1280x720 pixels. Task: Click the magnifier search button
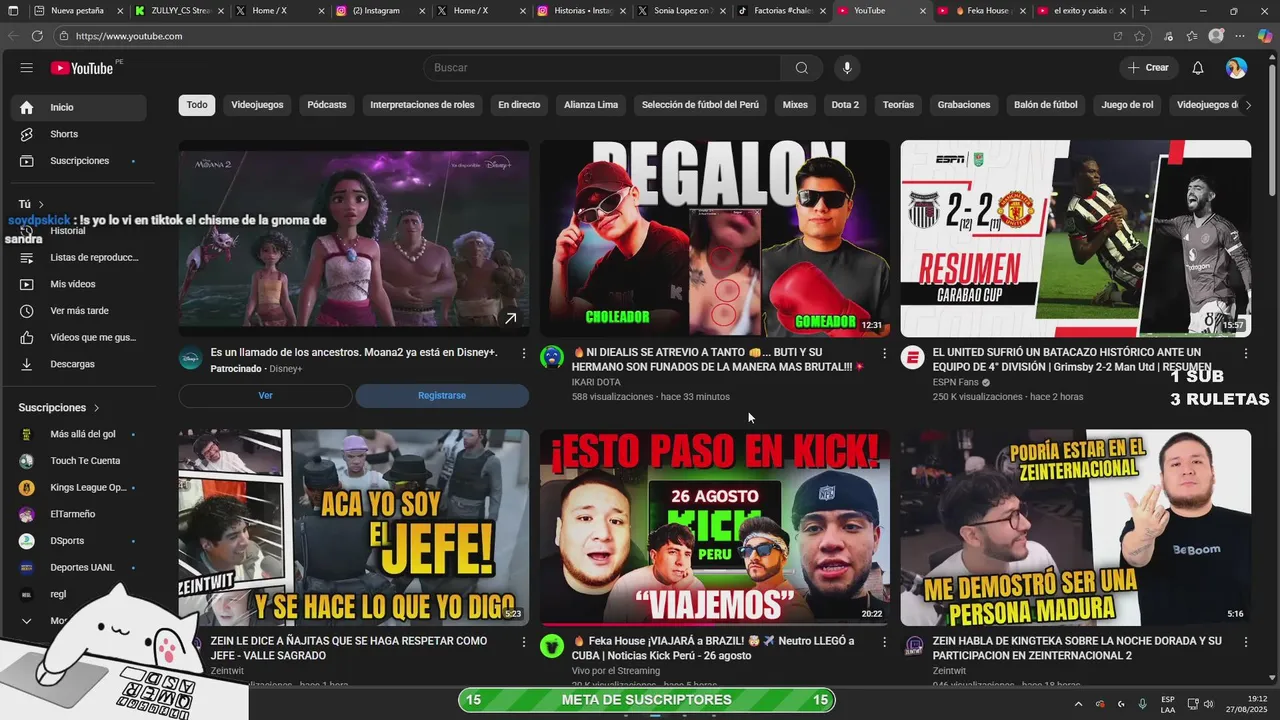click(x=801, y=68)
